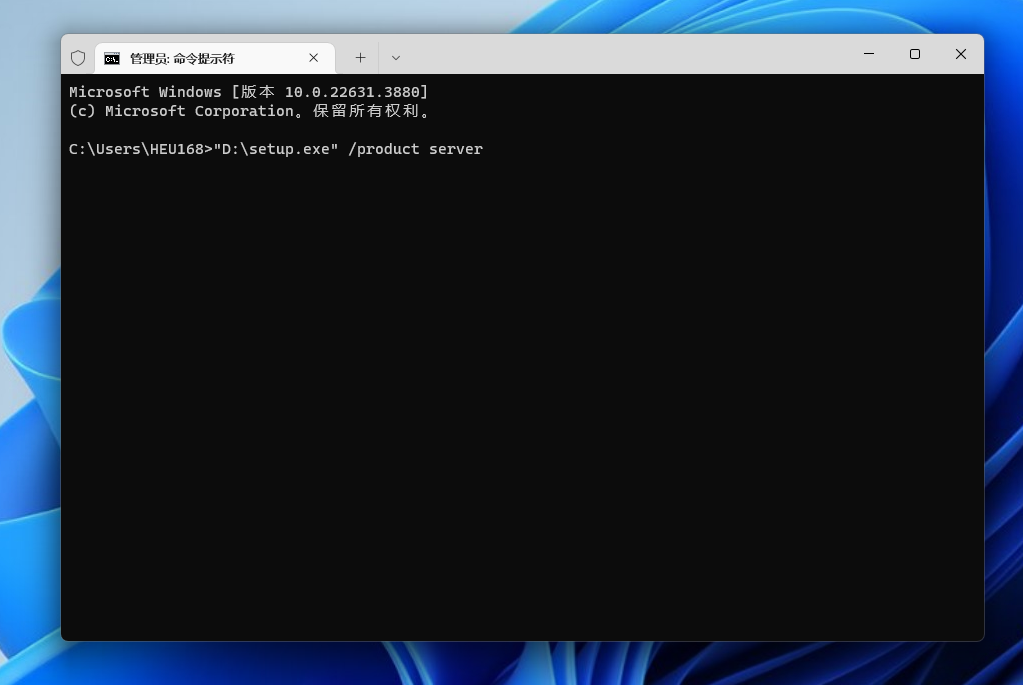Click the version number 10.0.22631.3880
Image resolution: width=1023 pixels, height=685 pixels.
(x=350, y=92)
